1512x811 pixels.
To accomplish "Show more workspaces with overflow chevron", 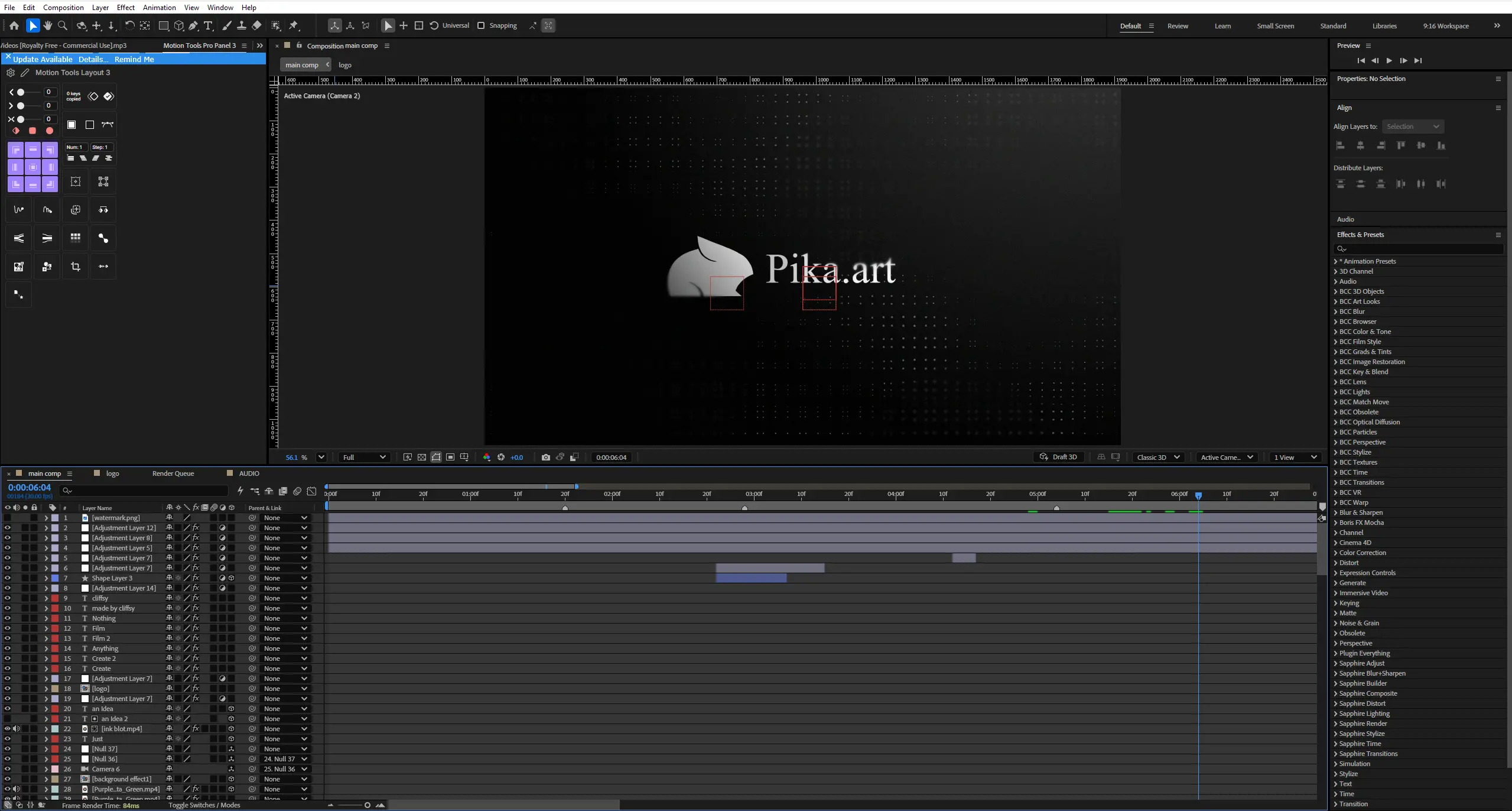I will click(1497, 25).
